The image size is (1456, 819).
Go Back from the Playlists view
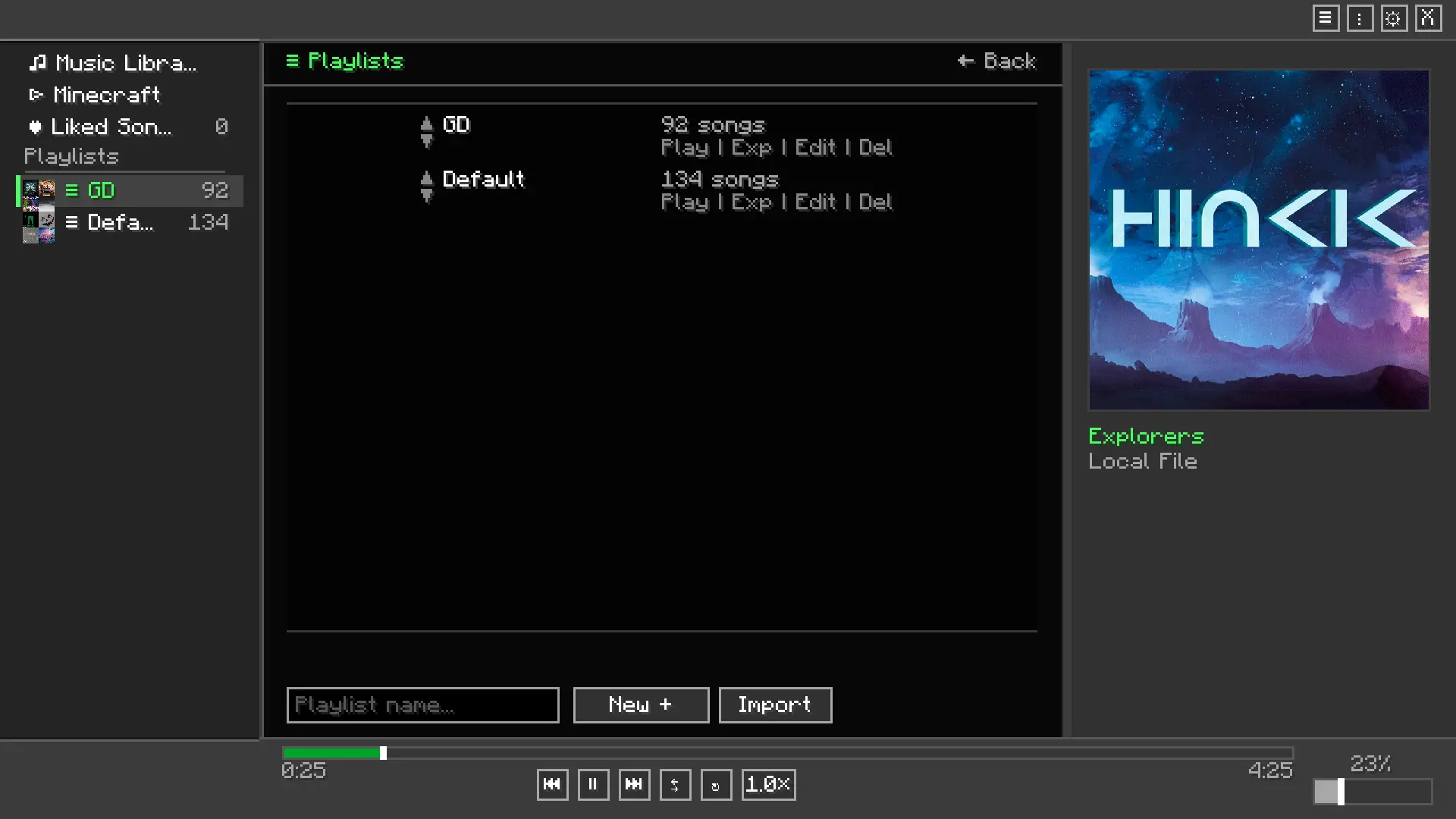click(x=996, y=61)
